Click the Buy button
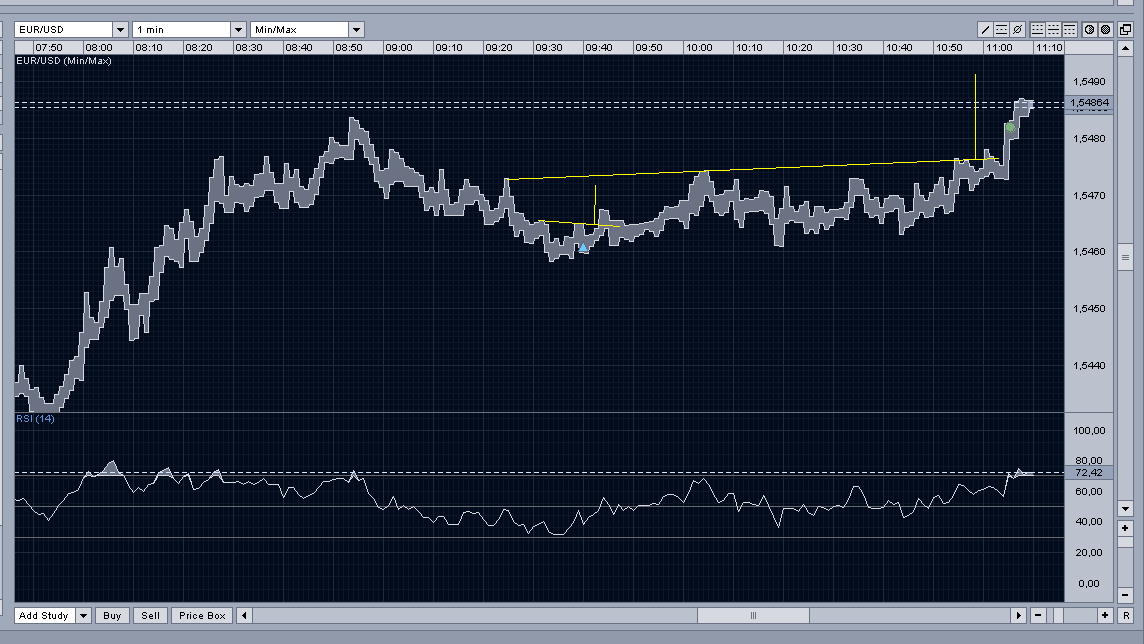The width and height of the screenshot is (1144, 644). [112, 616]
